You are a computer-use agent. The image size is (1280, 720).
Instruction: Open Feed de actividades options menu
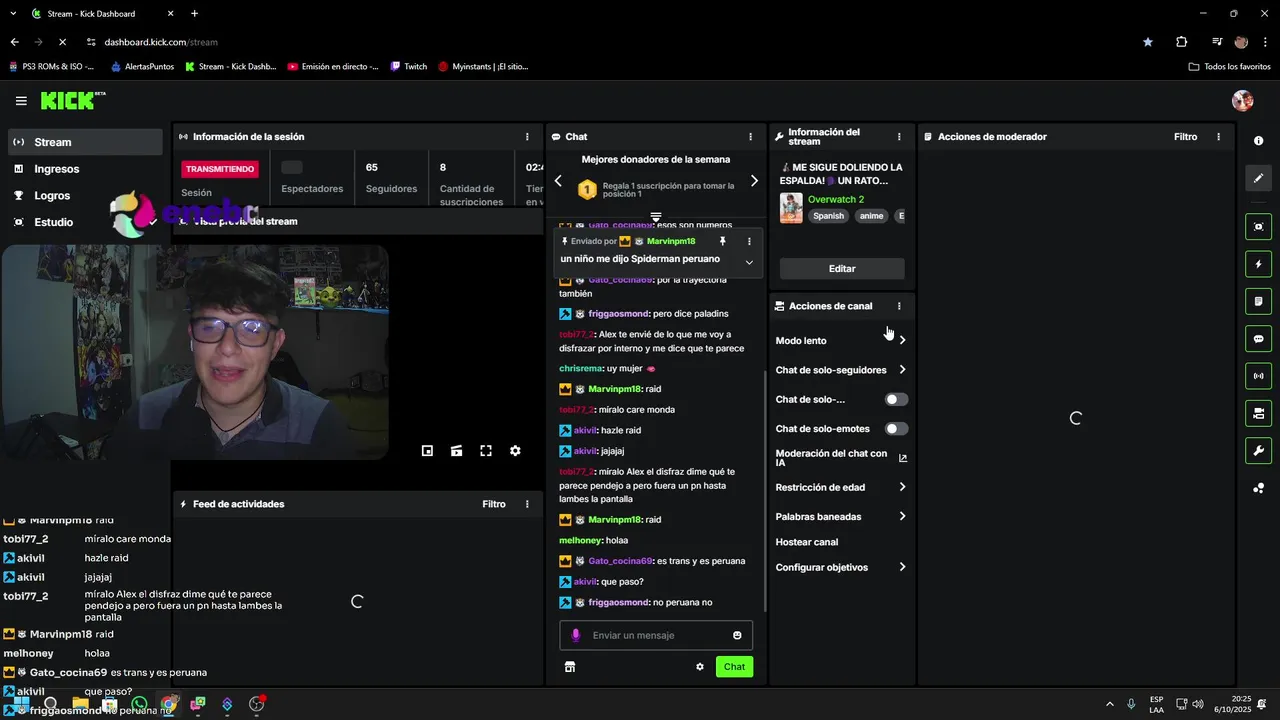pos(527,504)
